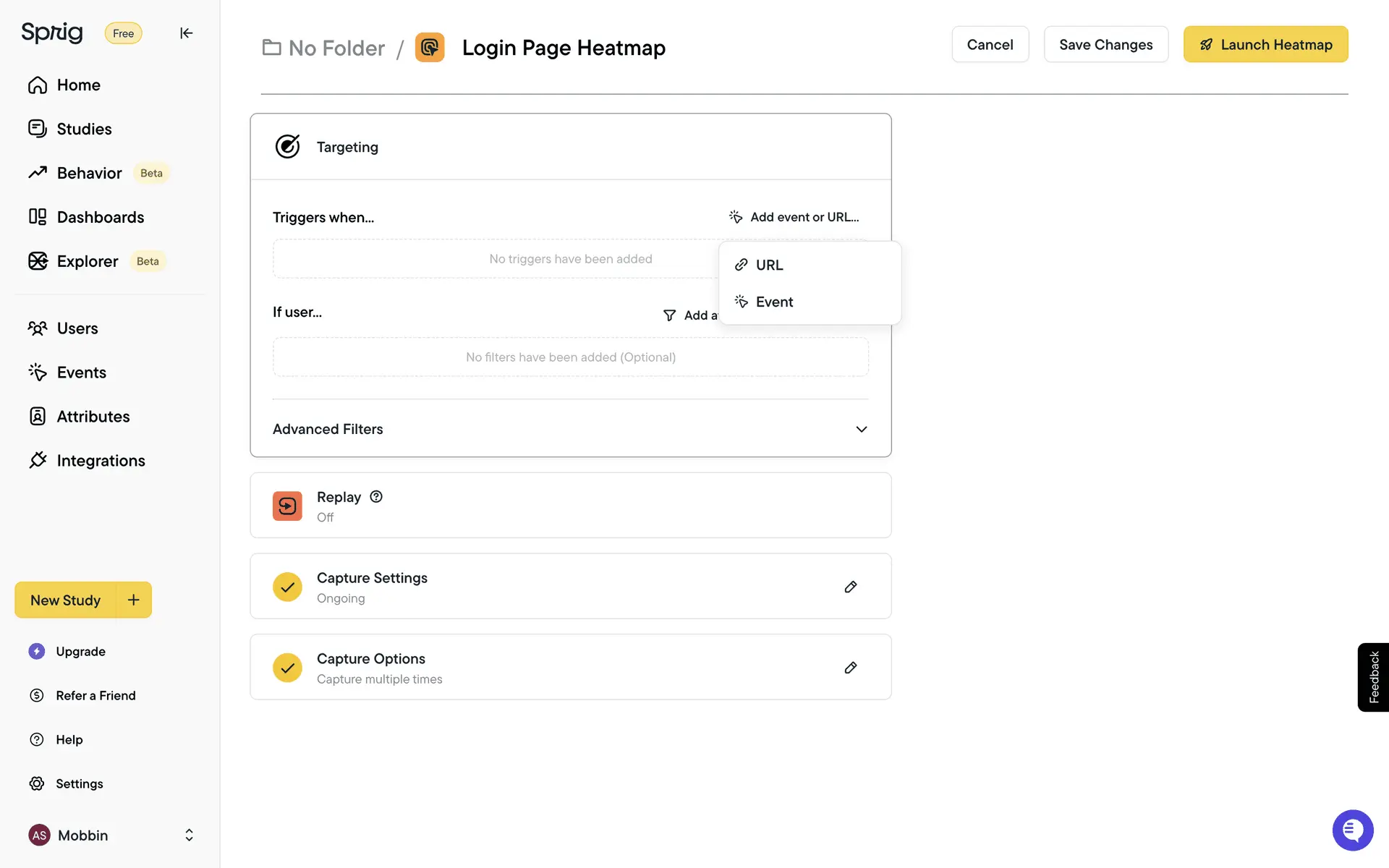The width and height of the screenshot is (1389, 868).
Task: Open Add event or URL dropdown
Action: [794, 217]
